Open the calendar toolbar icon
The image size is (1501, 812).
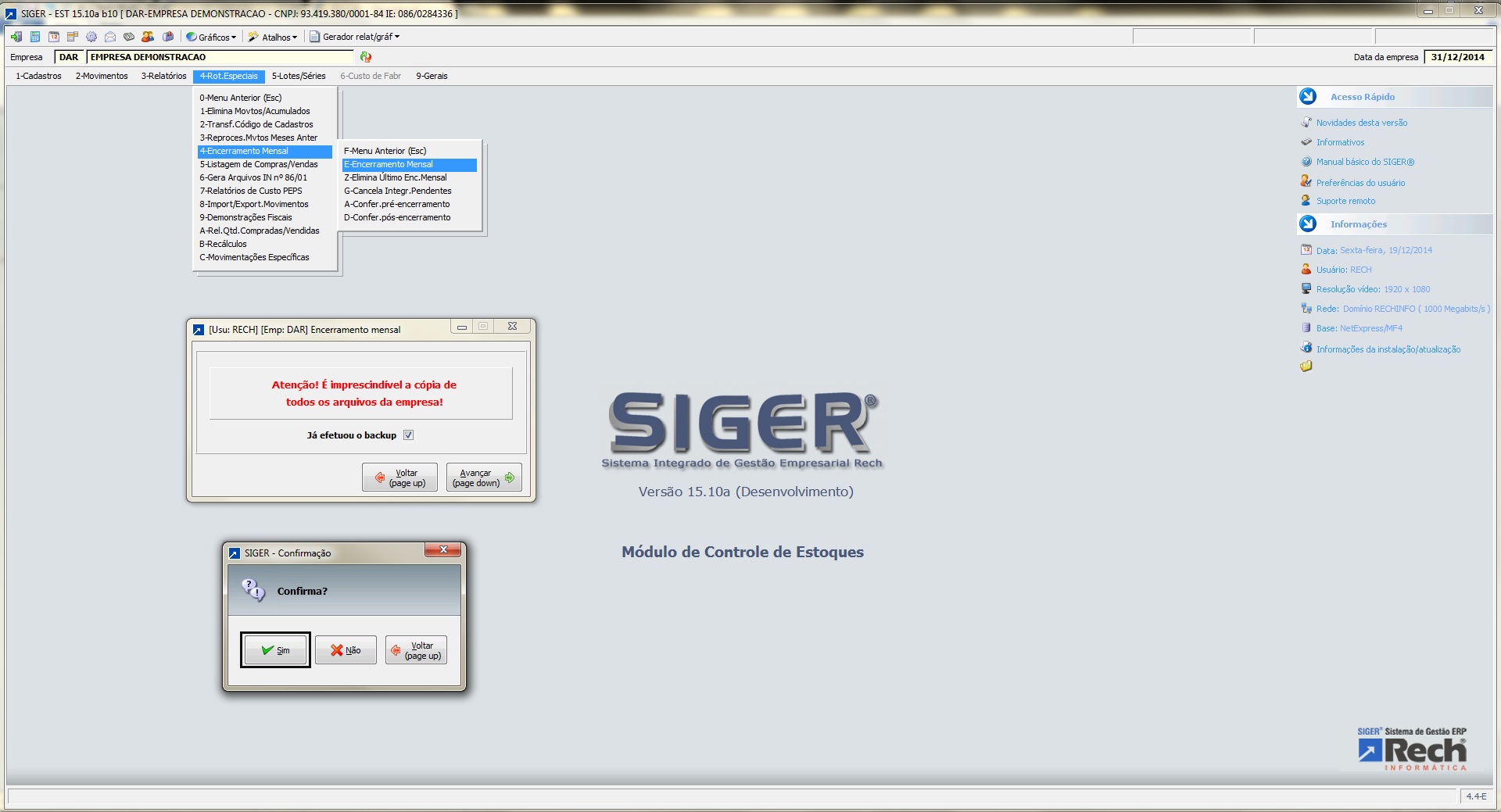click(54, 37)
